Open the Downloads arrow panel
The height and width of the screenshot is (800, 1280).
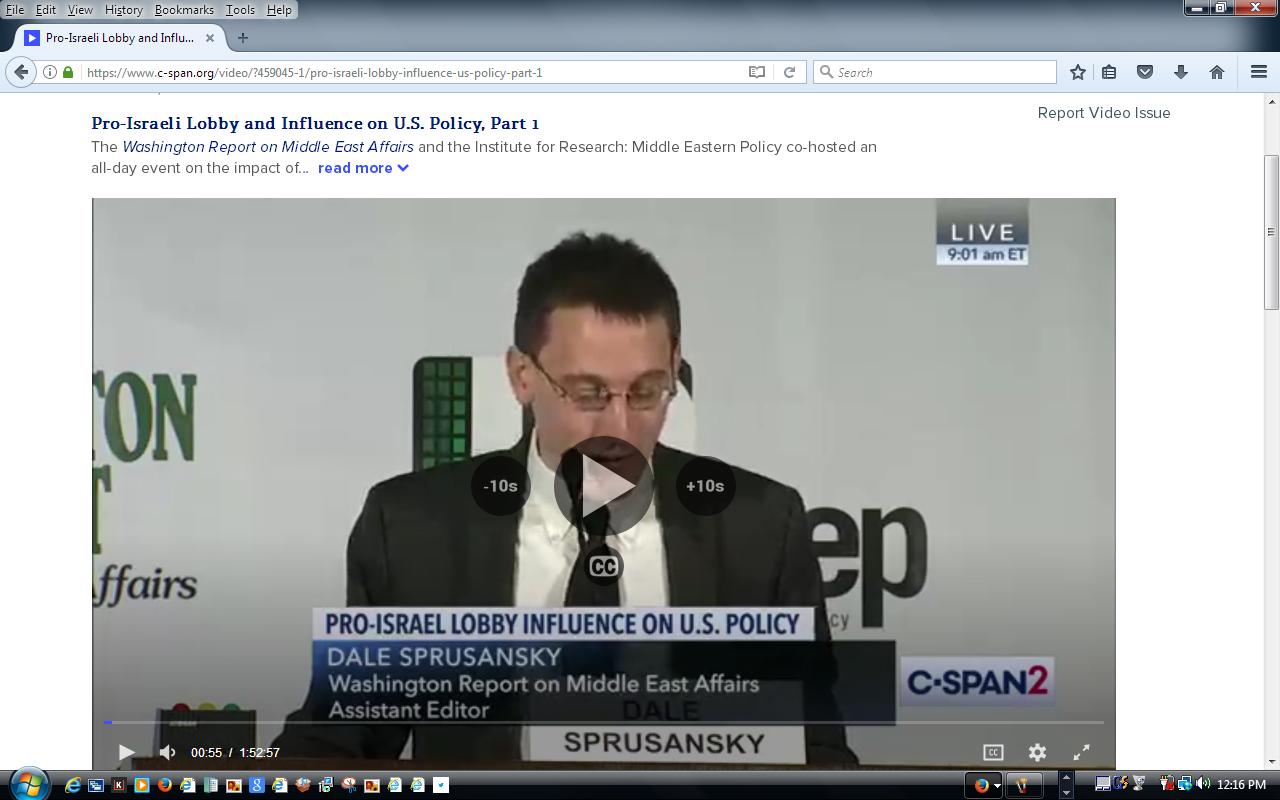coord(1181,72)
